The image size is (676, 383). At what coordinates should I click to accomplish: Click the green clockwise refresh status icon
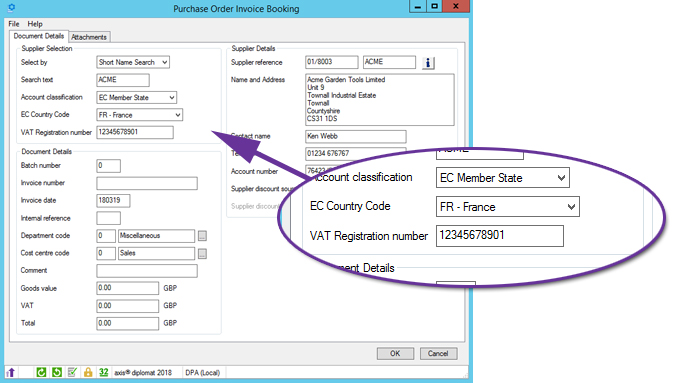tap(41, 372)
